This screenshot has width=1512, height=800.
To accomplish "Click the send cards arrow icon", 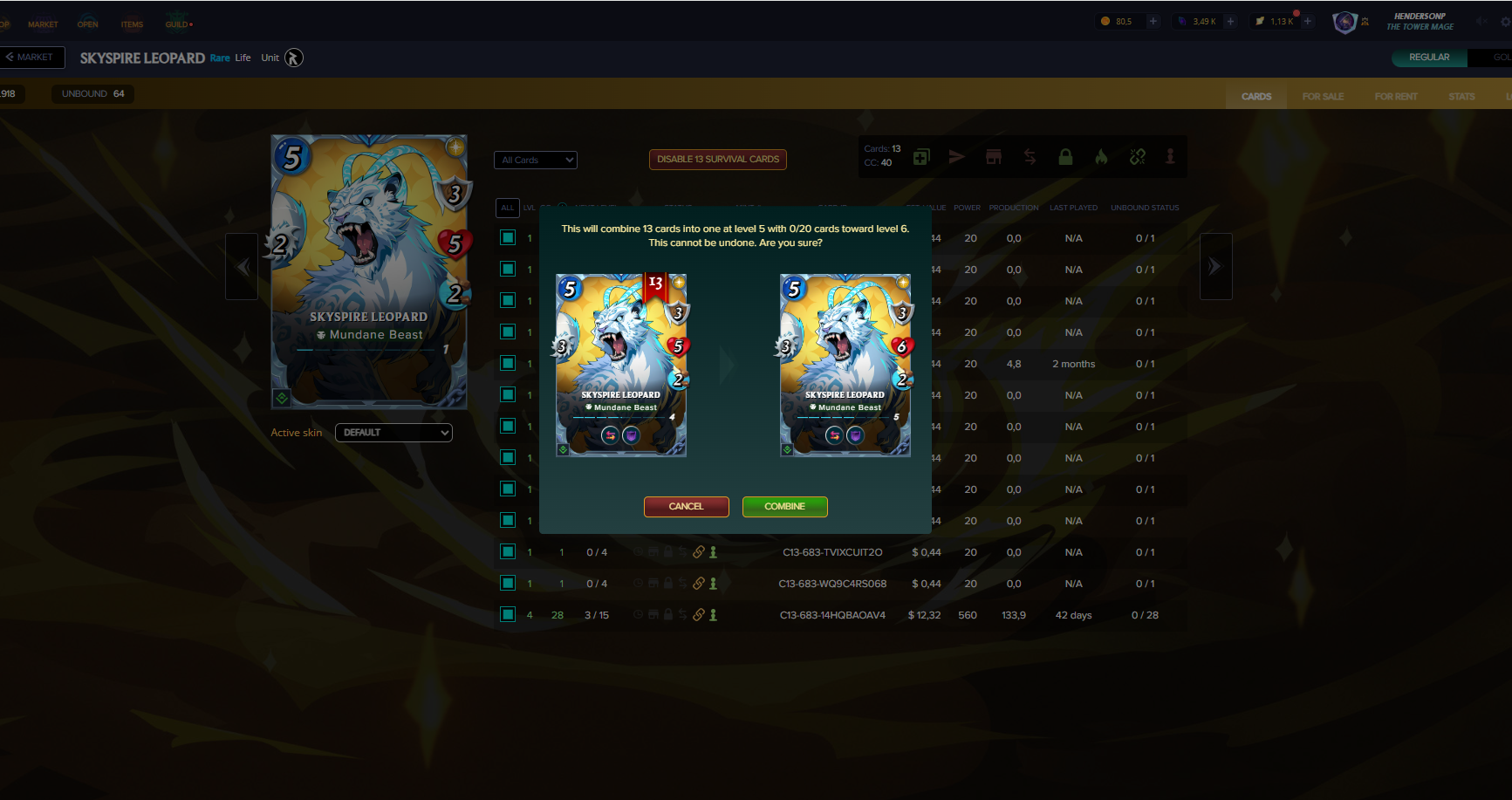I will [957, 157].
